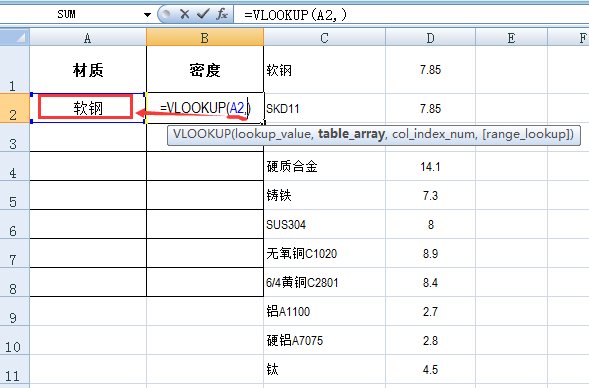Select column C header
Viewport: 589px width, 388px height.
325,38
